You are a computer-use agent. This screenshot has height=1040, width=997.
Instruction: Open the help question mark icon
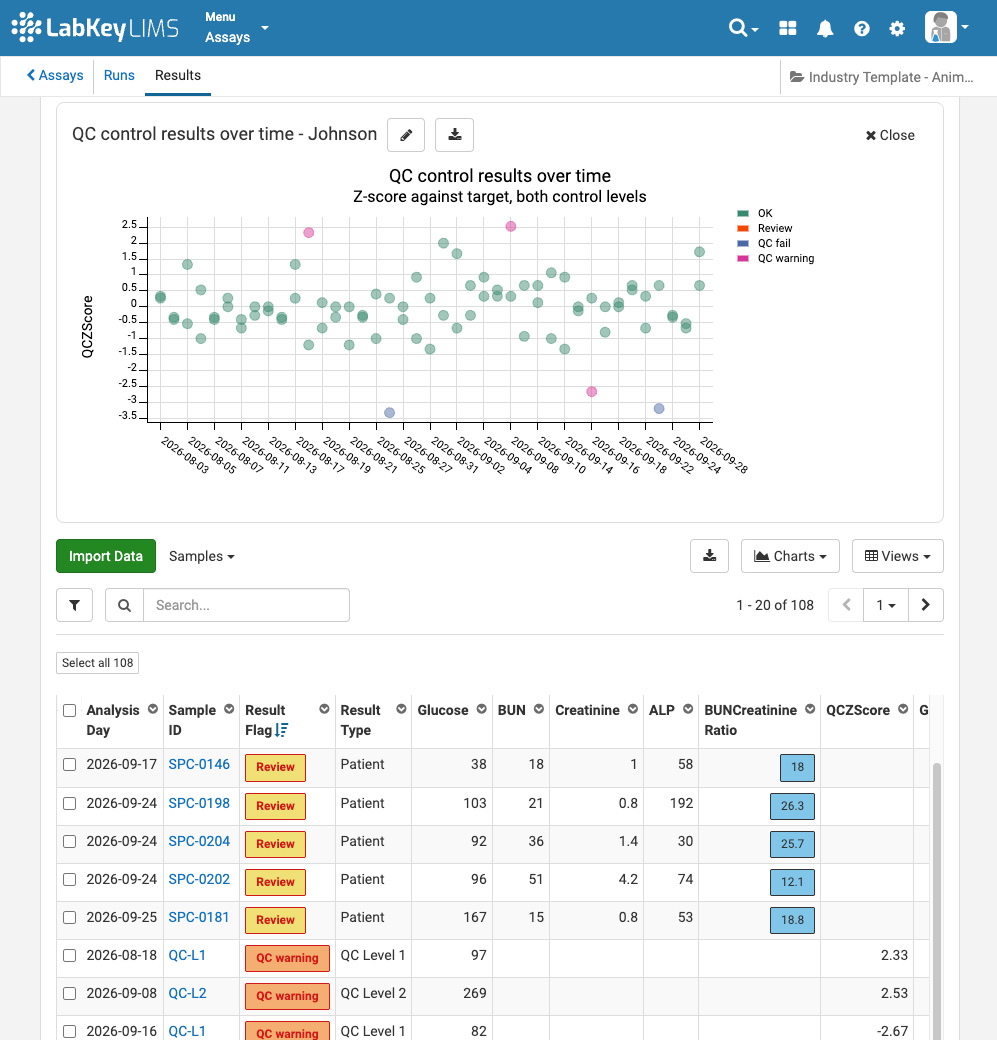point(862,29)
